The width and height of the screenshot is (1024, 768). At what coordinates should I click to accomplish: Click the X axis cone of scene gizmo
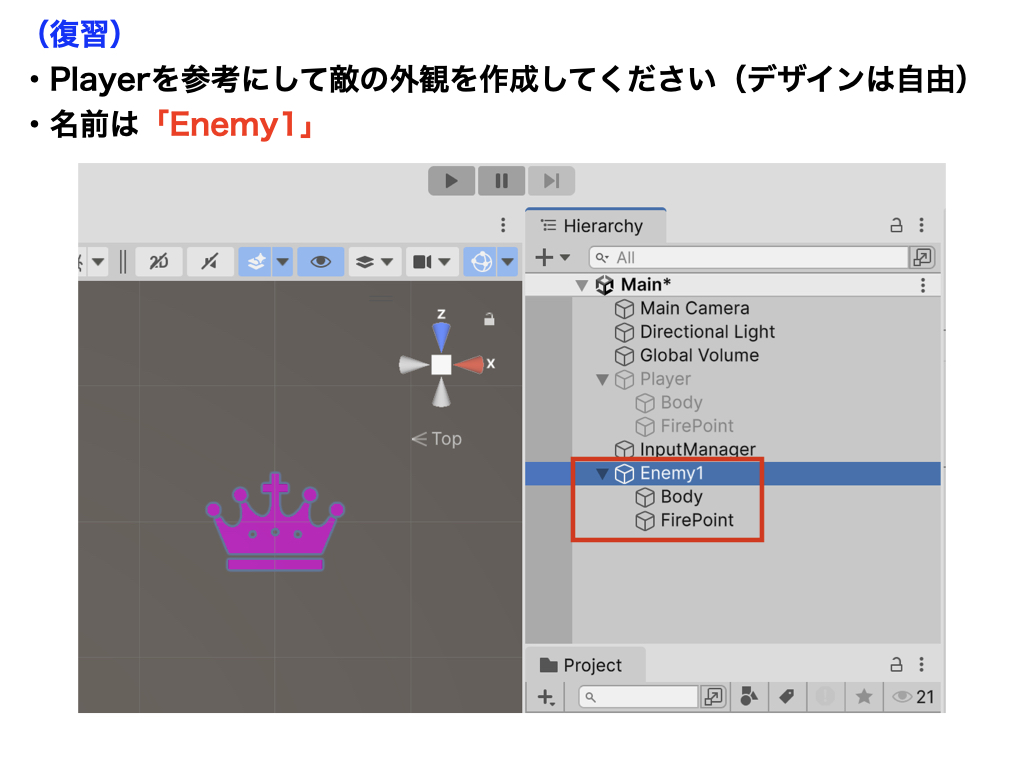[469, 364]
